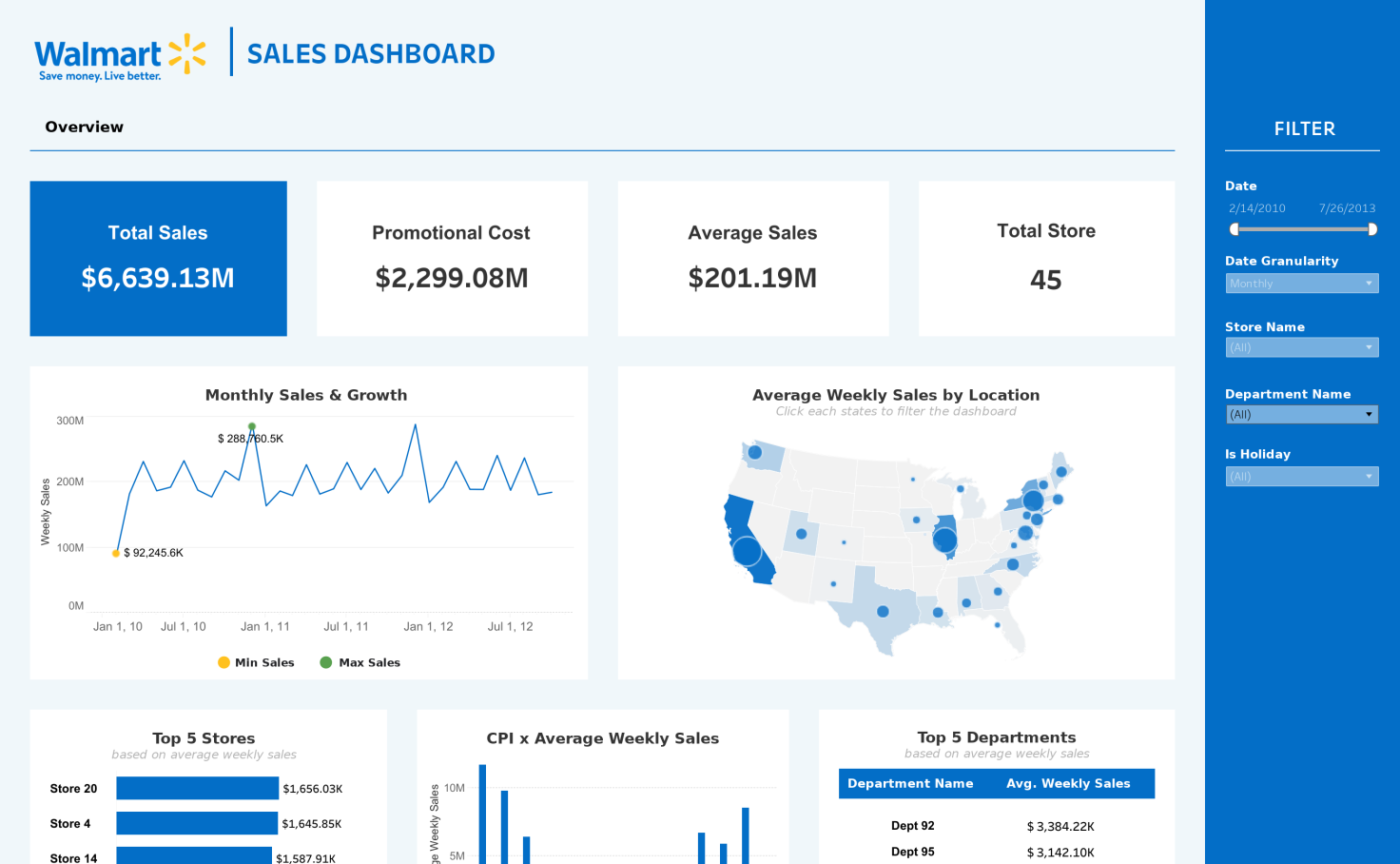This screenshot has height=864, width=1400.
Task: Click the green Max Sales legend dot
Action: (326, 662)
